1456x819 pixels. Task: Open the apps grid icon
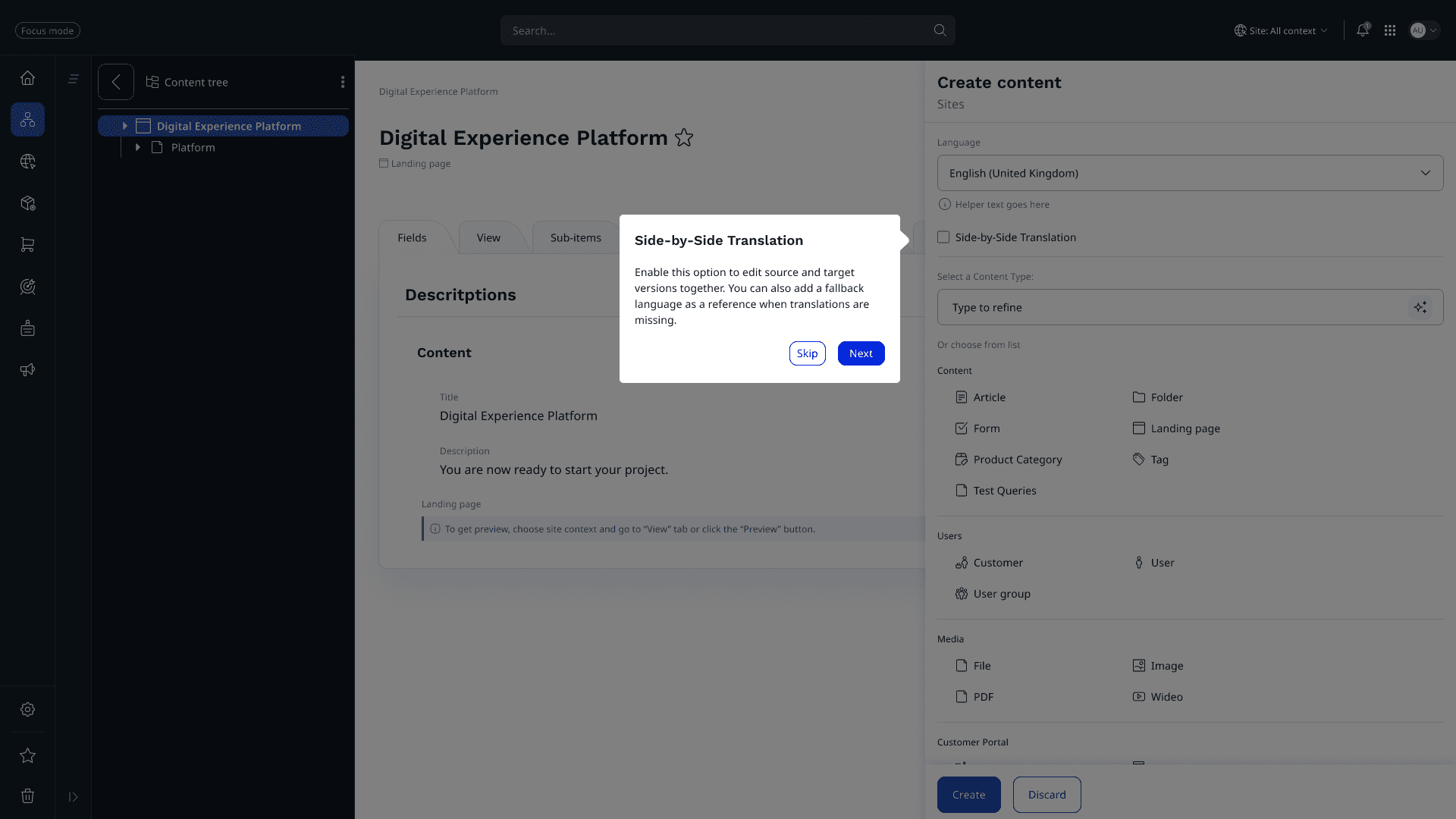(x=1390, y=30)
